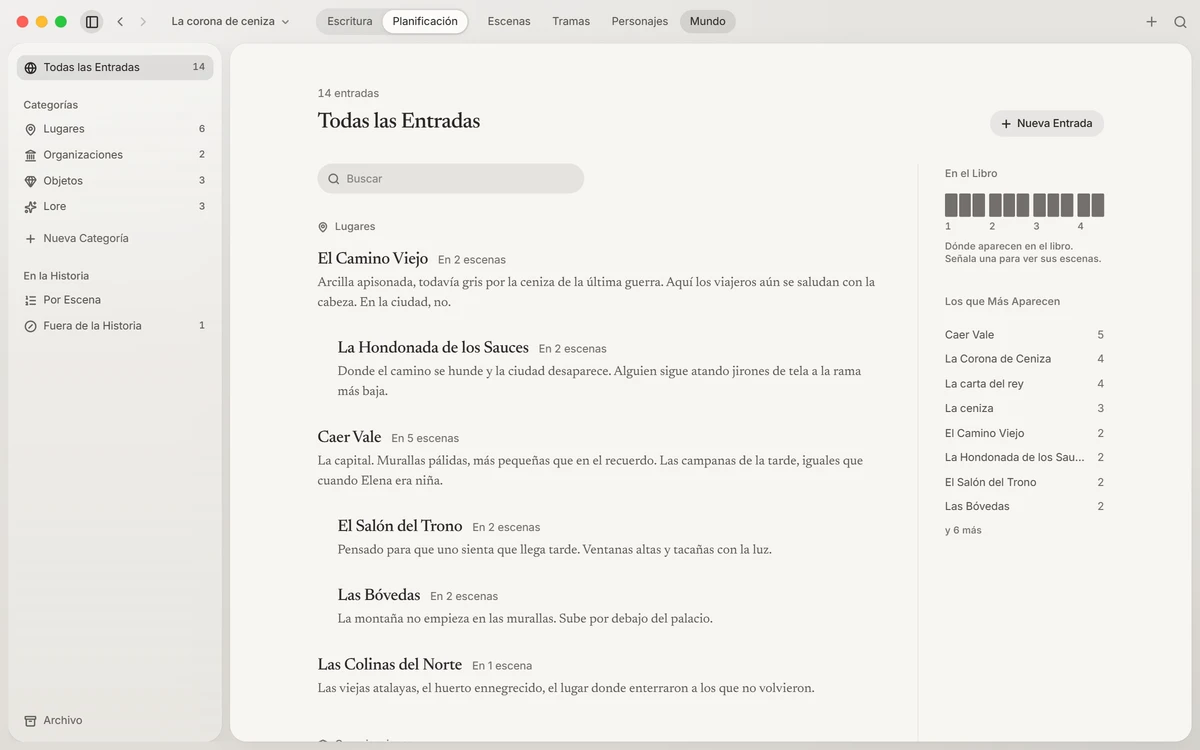Click the Objetos diamond icon
The image size is (1200, 750).
click(30, 181)
